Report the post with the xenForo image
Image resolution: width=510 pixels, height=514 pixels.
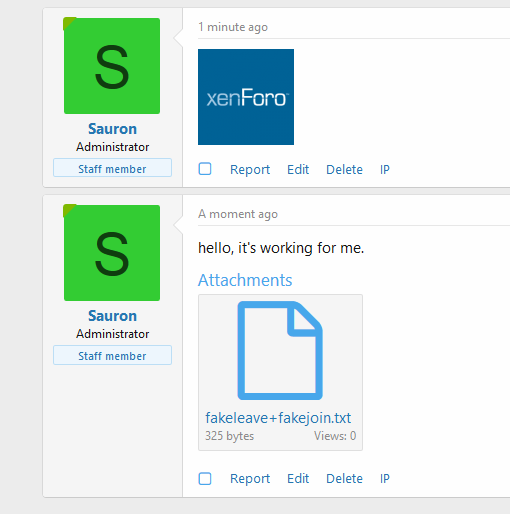pos(250,170)
